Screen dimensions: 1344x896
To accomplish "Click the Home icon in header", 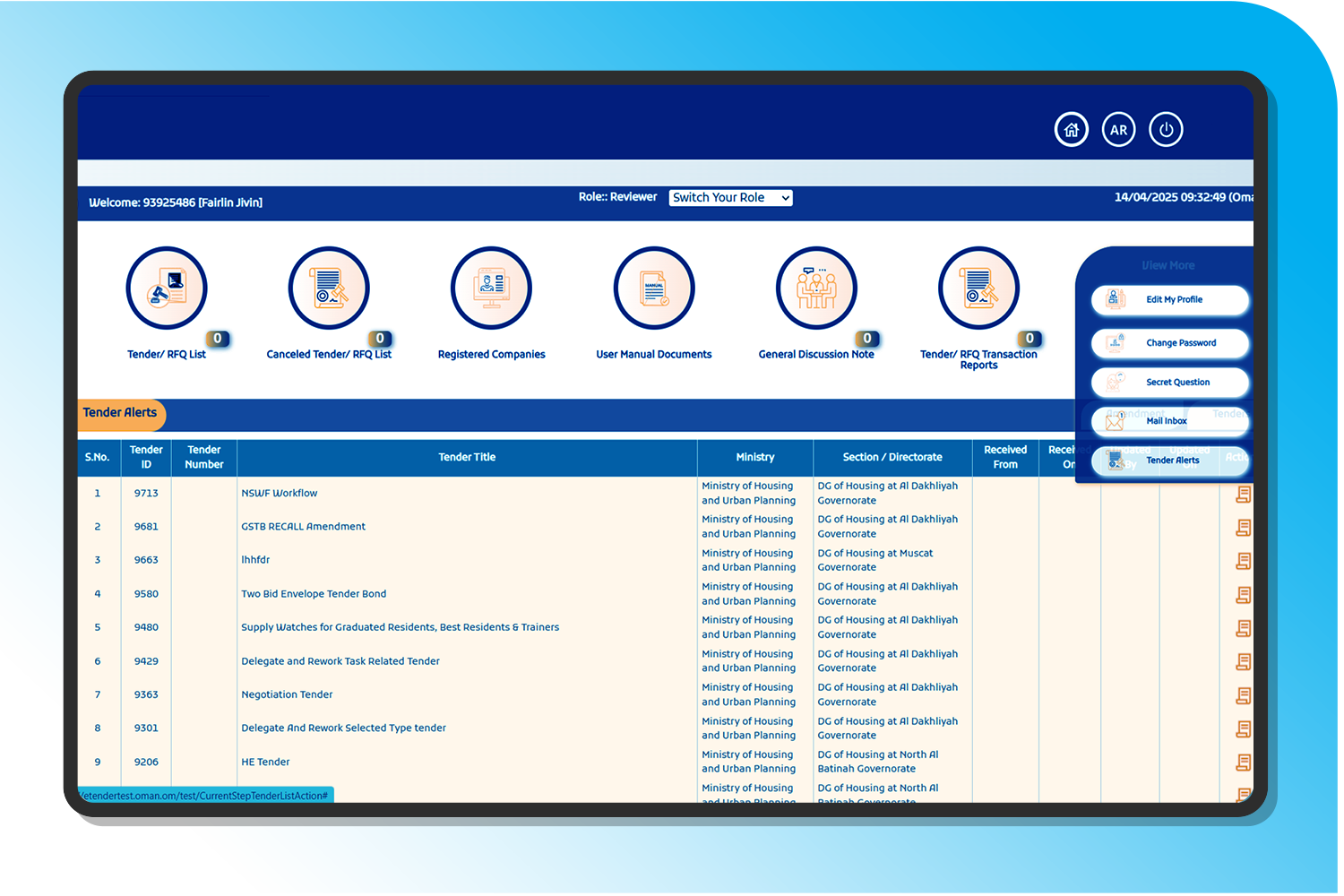I will click(x=1071, y=130).
